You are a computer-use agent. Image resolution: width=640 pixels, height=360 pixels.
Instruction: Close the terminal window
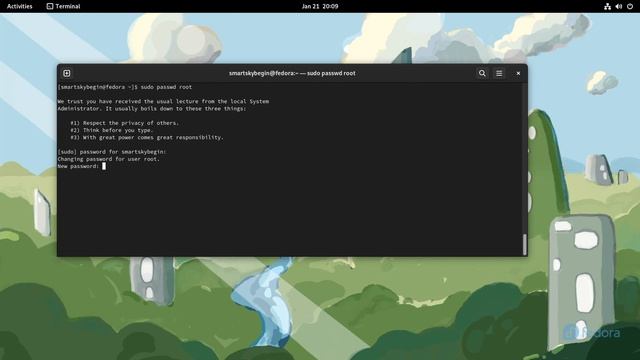pyautogui.click(x=518, y=73)
